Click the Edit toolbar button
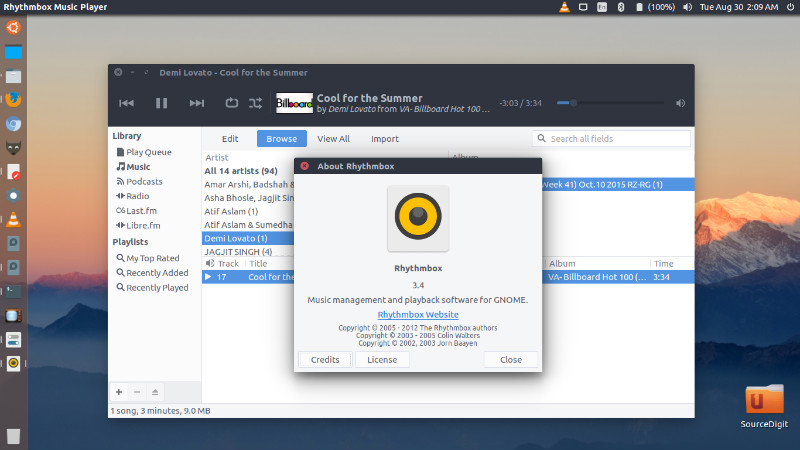Viewport: 800px width, 450px height. [x=230, y=139]
